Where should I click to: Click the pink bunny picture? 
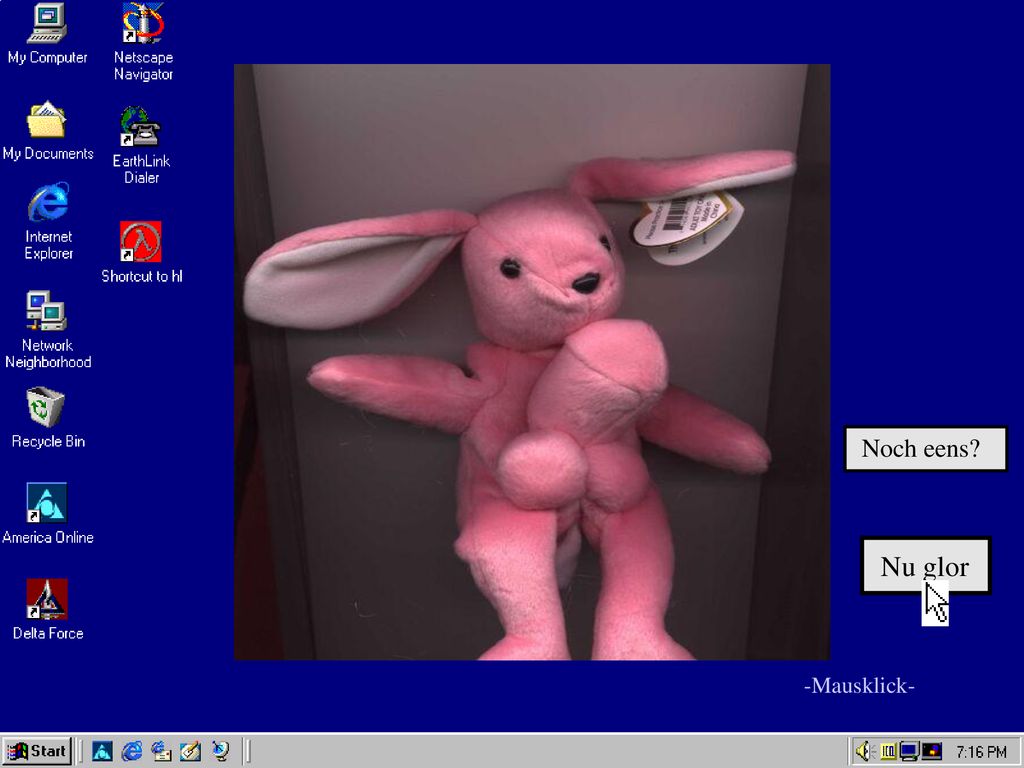(532, 362)
